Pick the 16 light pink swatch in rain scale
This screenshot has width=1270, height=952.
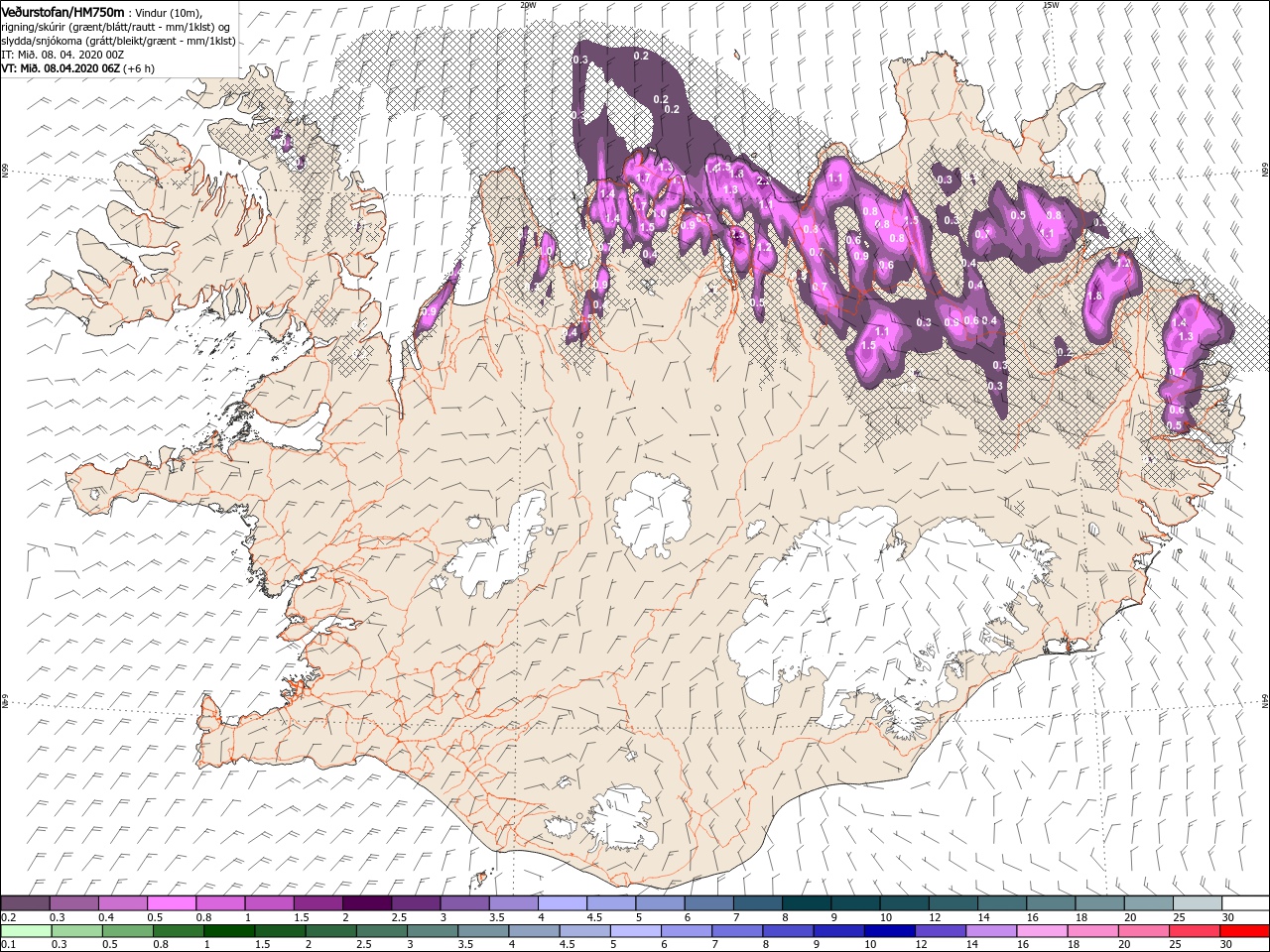[1043, 931]
